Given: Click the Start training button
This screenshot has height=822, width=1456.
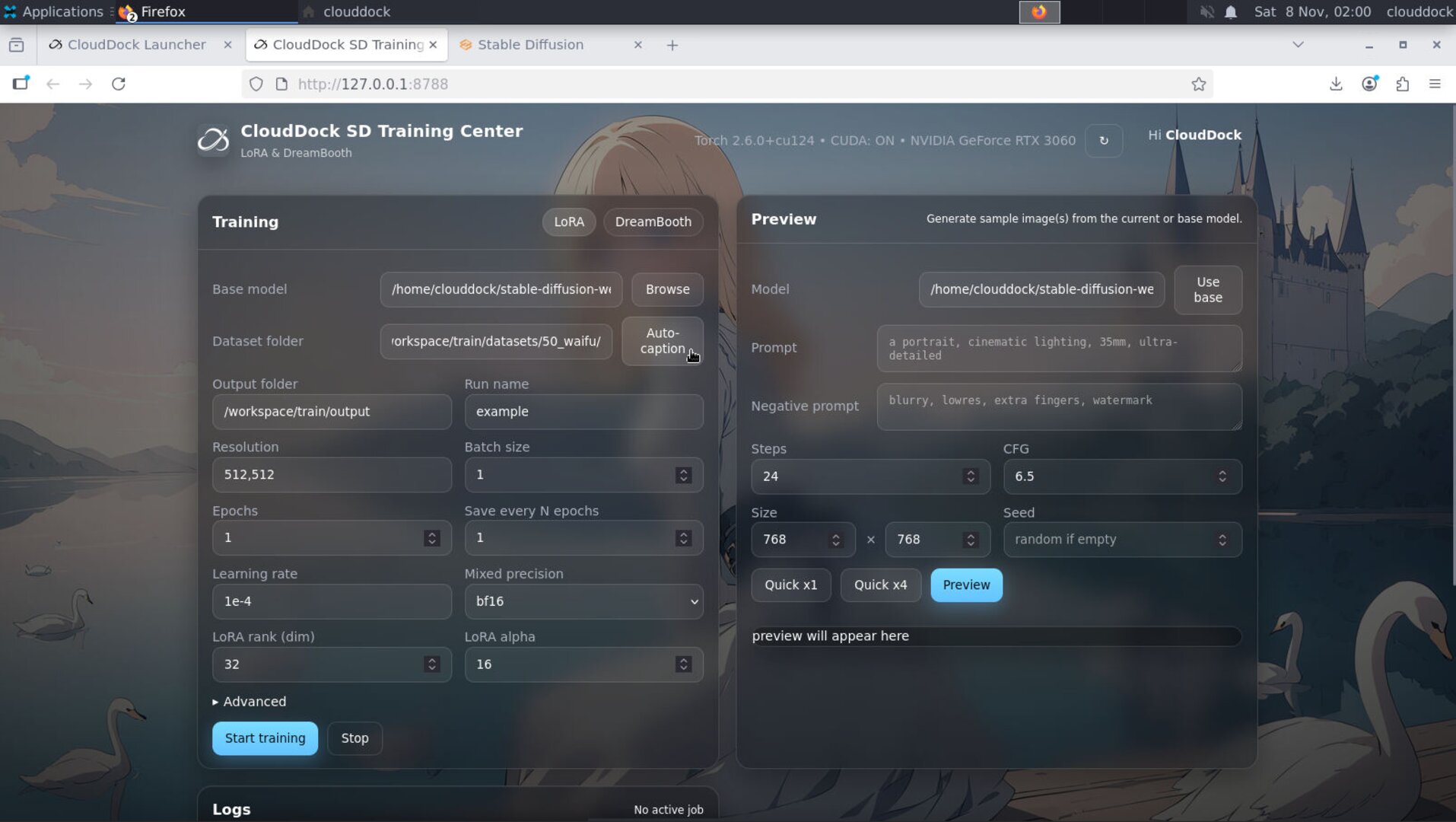Looking at the screenshot, I should click(x=265, y=738).
